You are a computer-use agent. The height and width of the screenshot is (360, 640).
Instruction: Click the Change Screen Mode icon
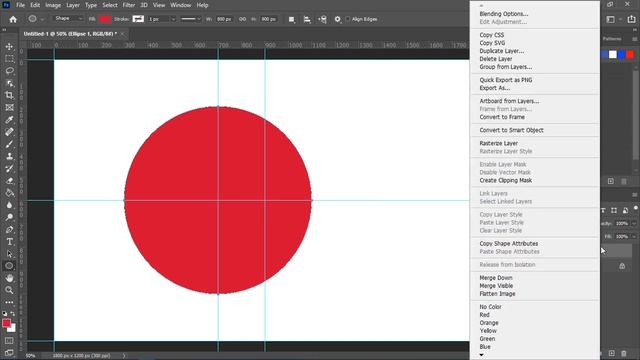click(x=9, y=353)
